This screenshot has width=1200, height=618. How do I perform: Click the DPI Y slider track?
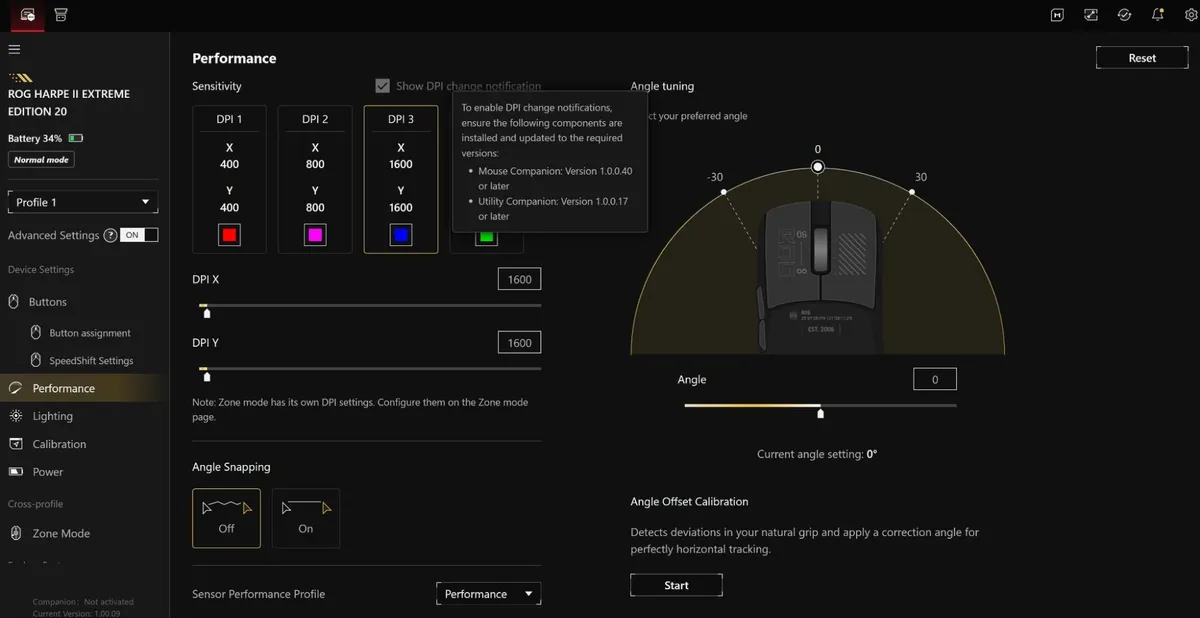point(370,369)
